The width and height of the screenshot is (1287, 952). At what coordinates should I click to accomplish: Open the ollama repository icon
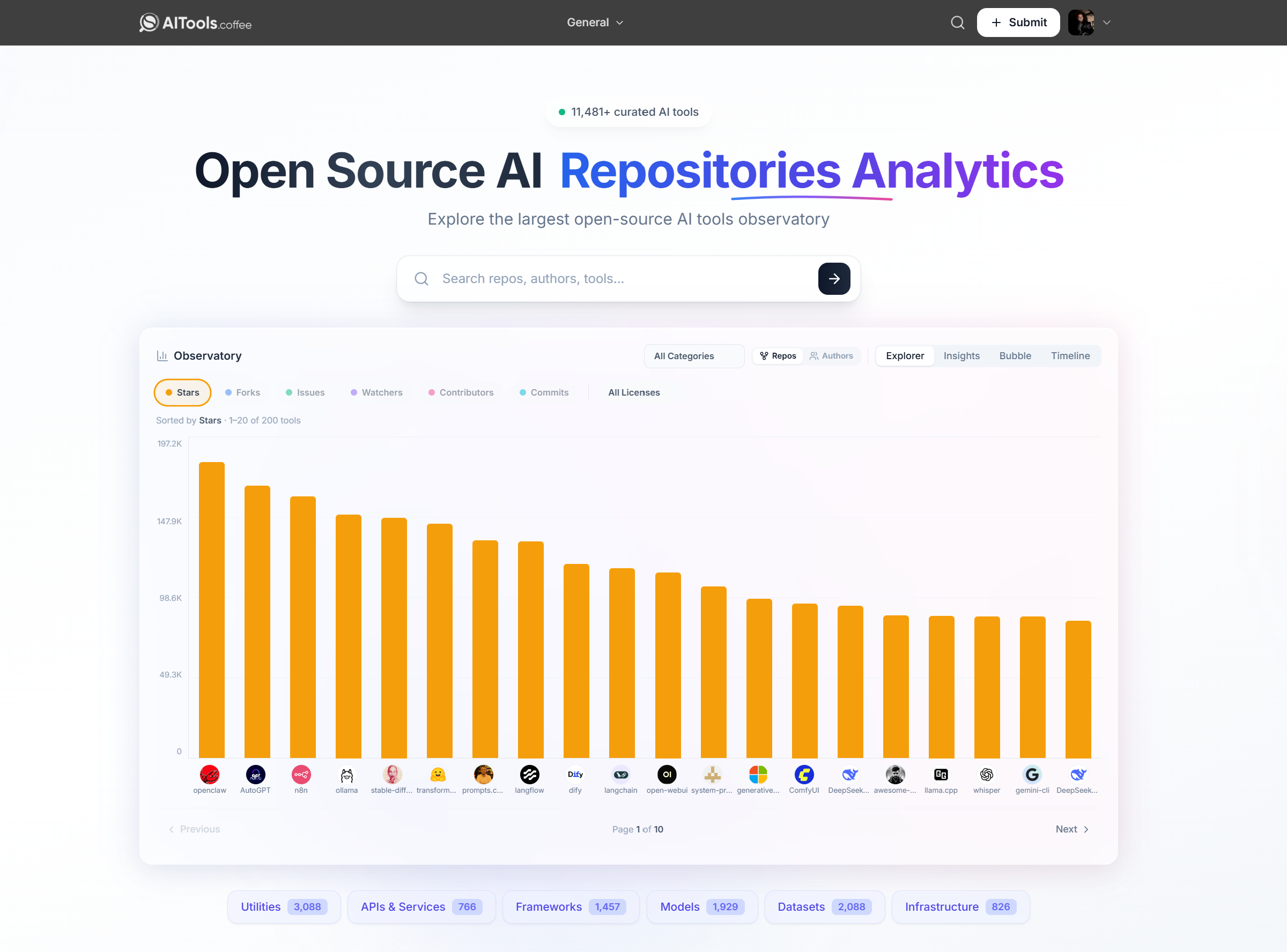tap(347, 774)
